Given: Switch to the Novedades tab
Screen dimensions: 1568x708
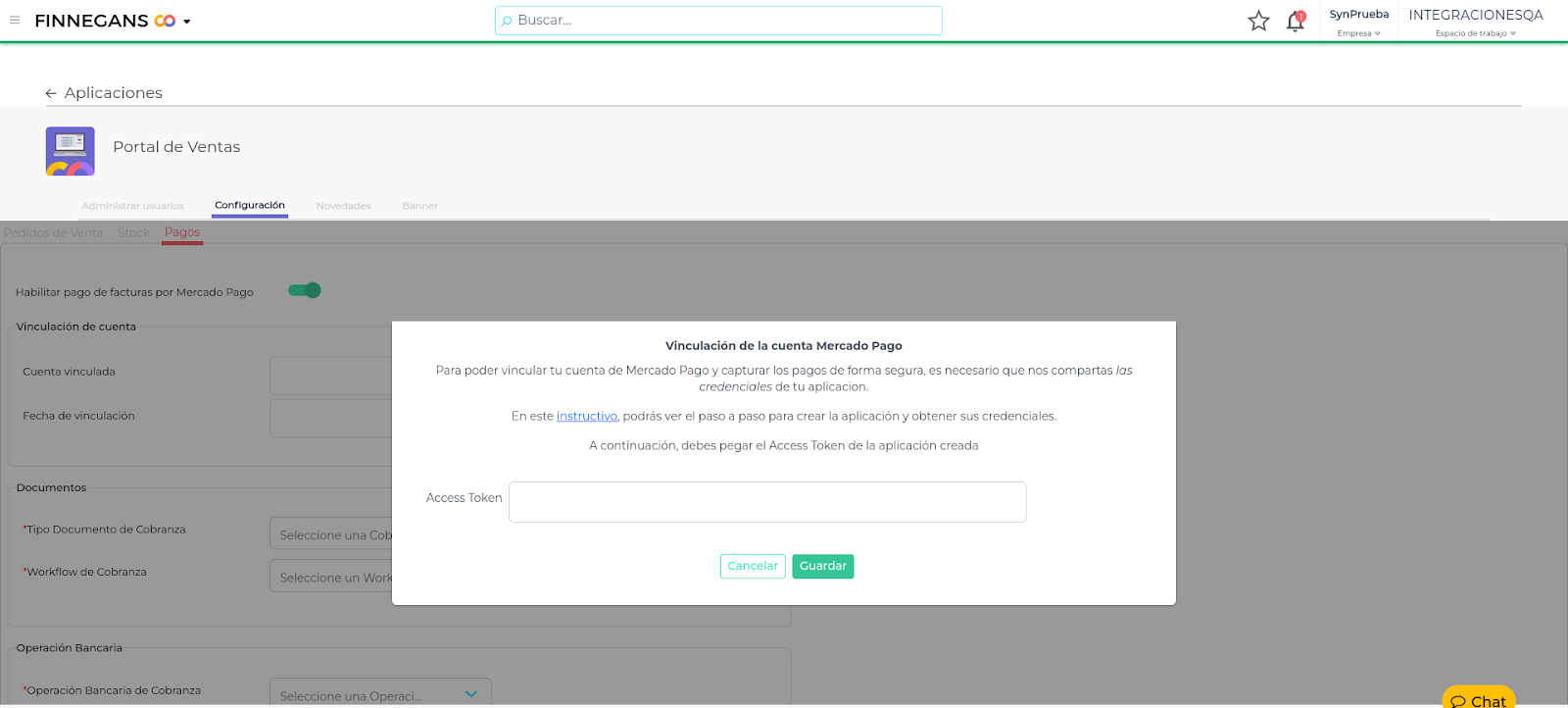Looking at the screenshot, I should [343, 206].
